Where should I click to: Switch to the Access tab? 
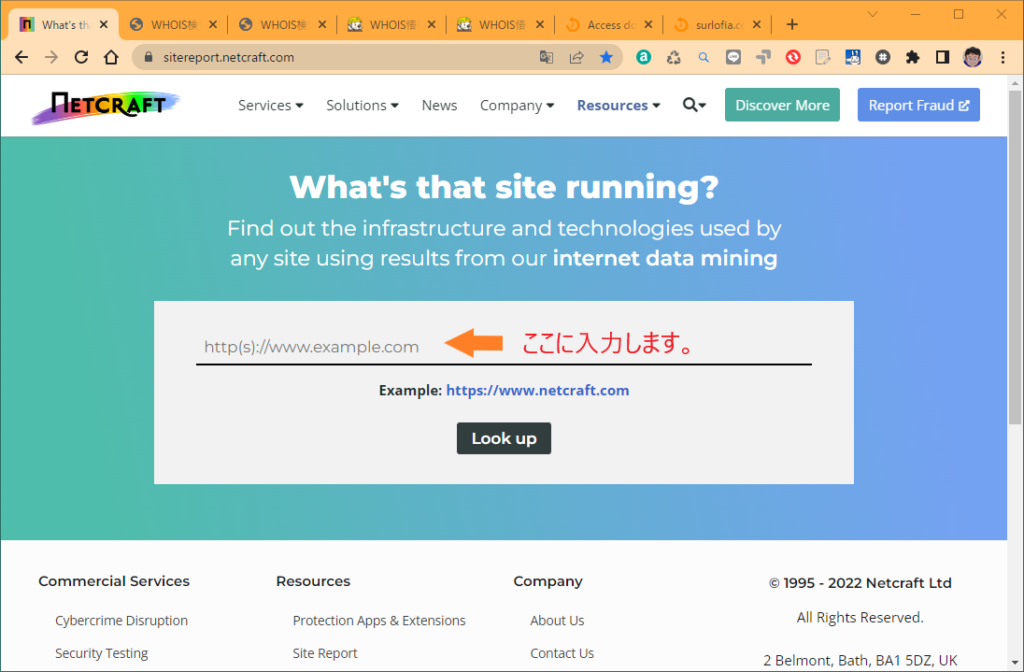[x=606, y=23]
